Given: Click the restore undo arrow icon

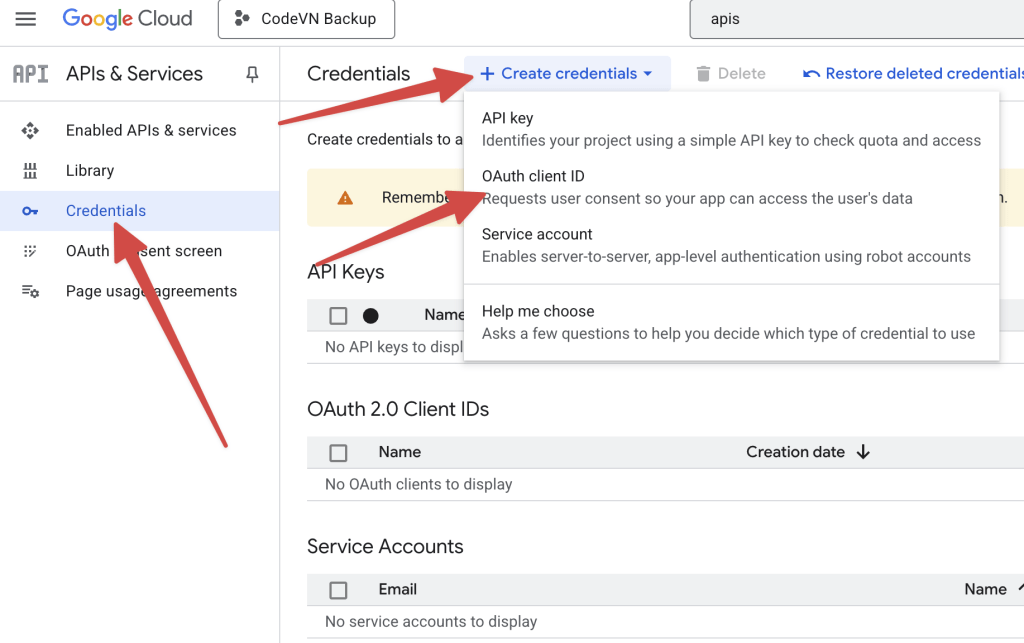Looking at the screenshot, I should coord(811,74).
